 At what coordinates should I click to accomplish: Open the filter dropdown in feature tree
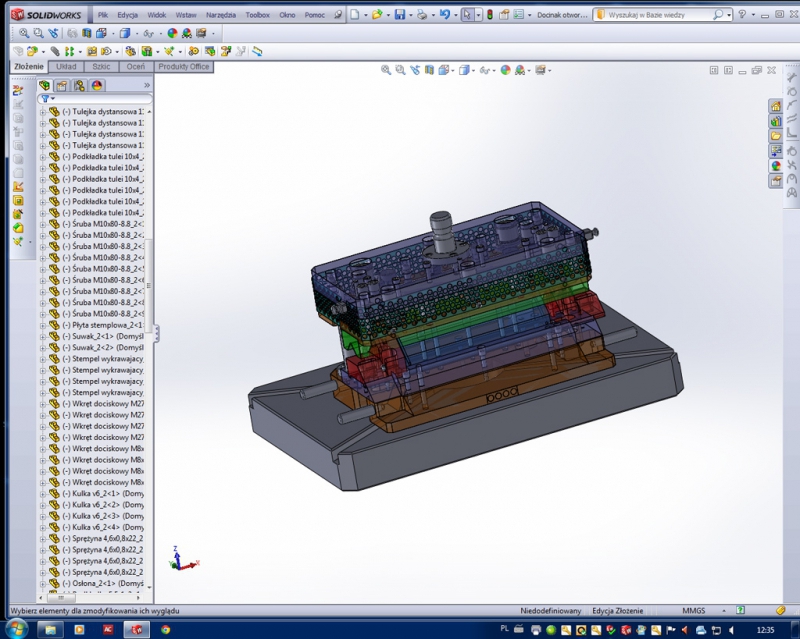(46, 99)
